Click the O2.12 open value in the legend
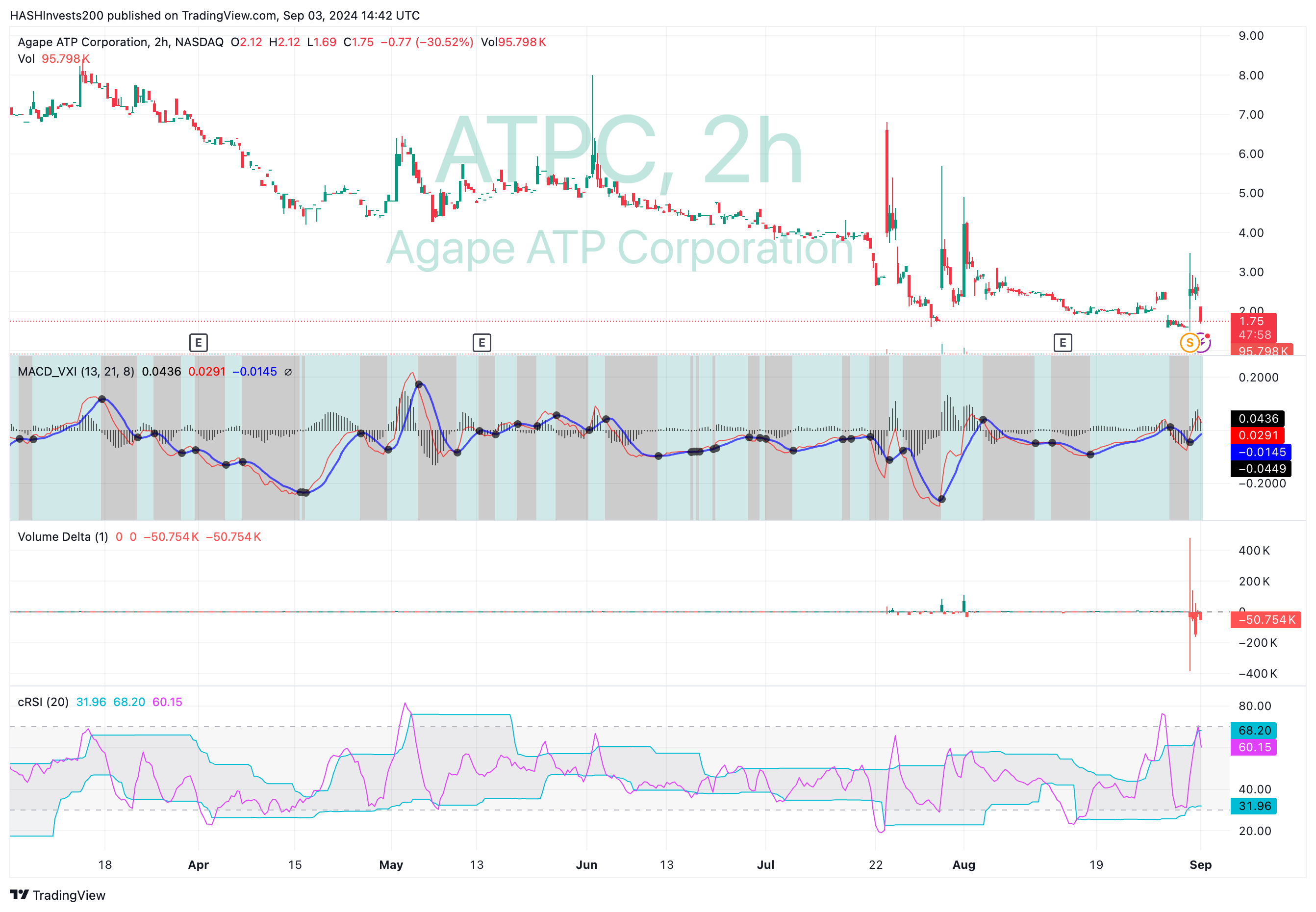 pyautogui.click(x=246, y=42)
